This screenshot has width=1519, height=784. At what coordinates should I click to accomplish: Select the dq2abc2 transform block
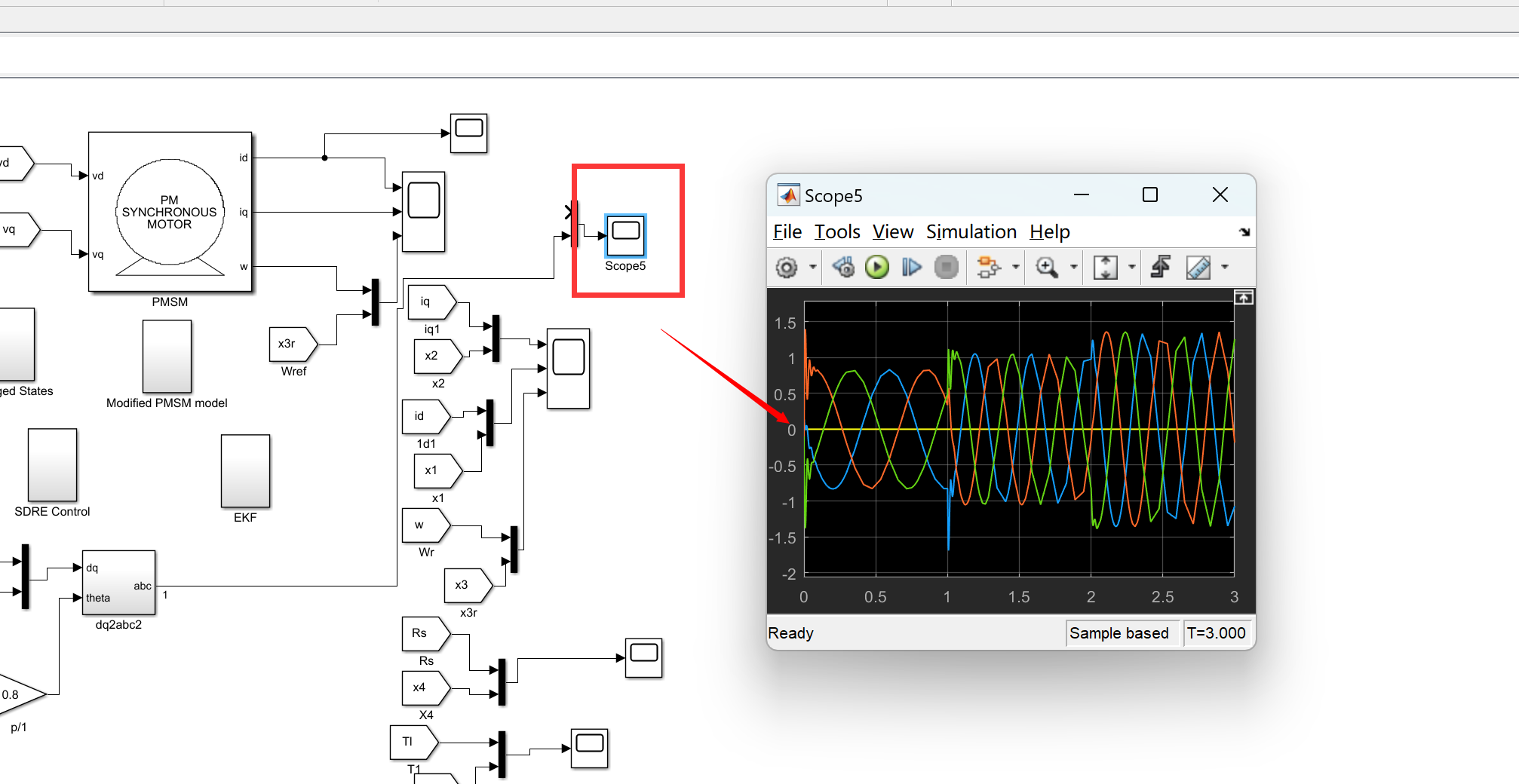click(118, 583)
